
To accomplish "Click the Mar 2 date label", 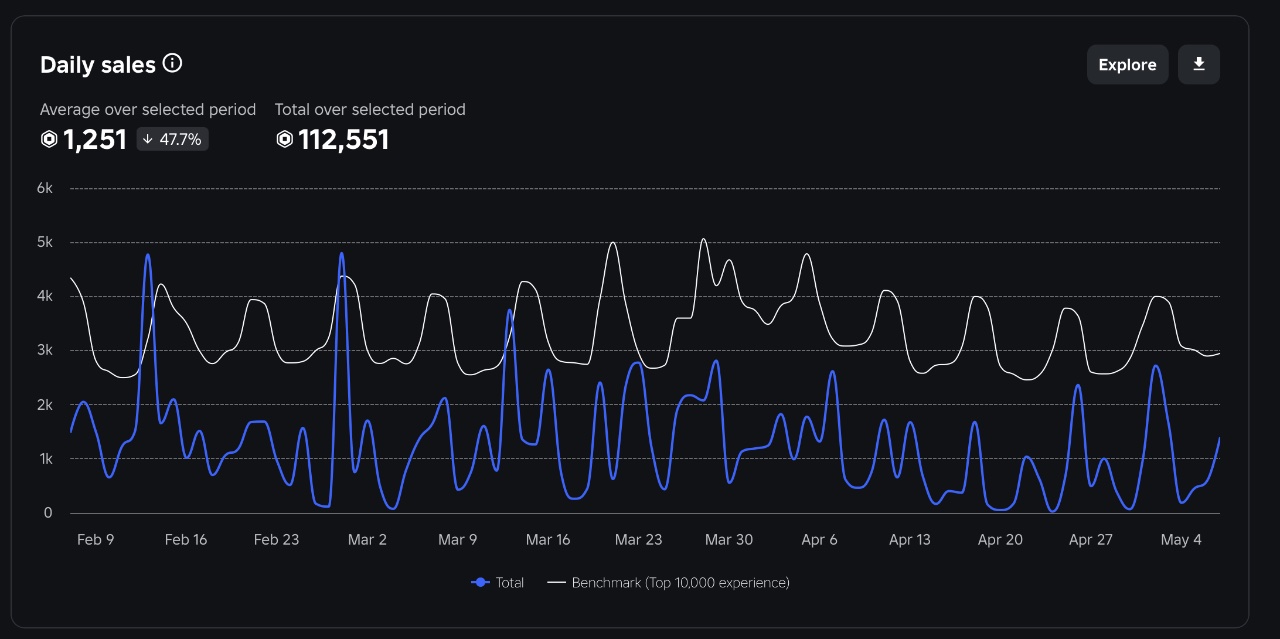I will pos(367,540).
